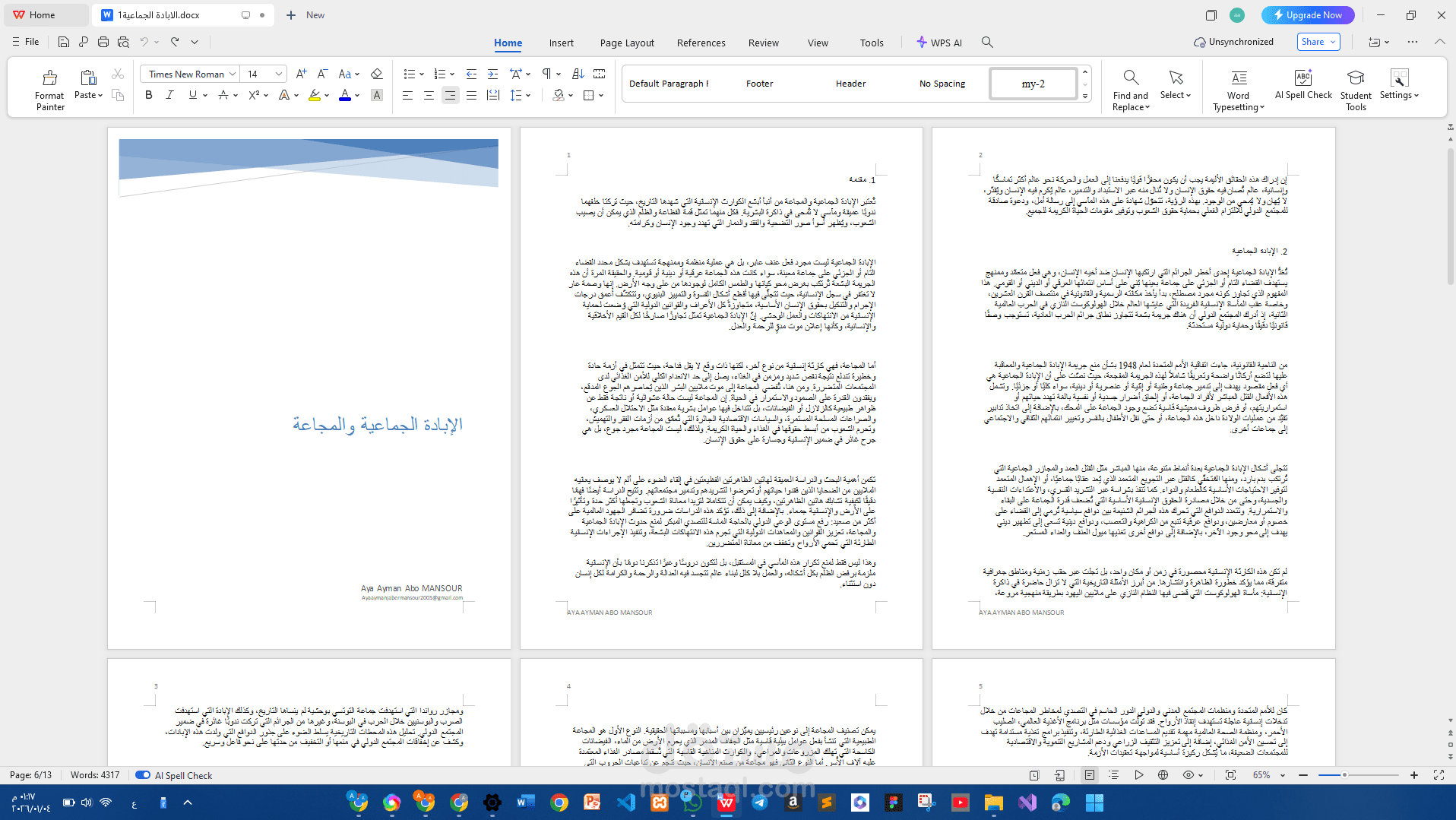Toggle Italic formatting
The image size is (1456, 820).
[x=169, y=95]
